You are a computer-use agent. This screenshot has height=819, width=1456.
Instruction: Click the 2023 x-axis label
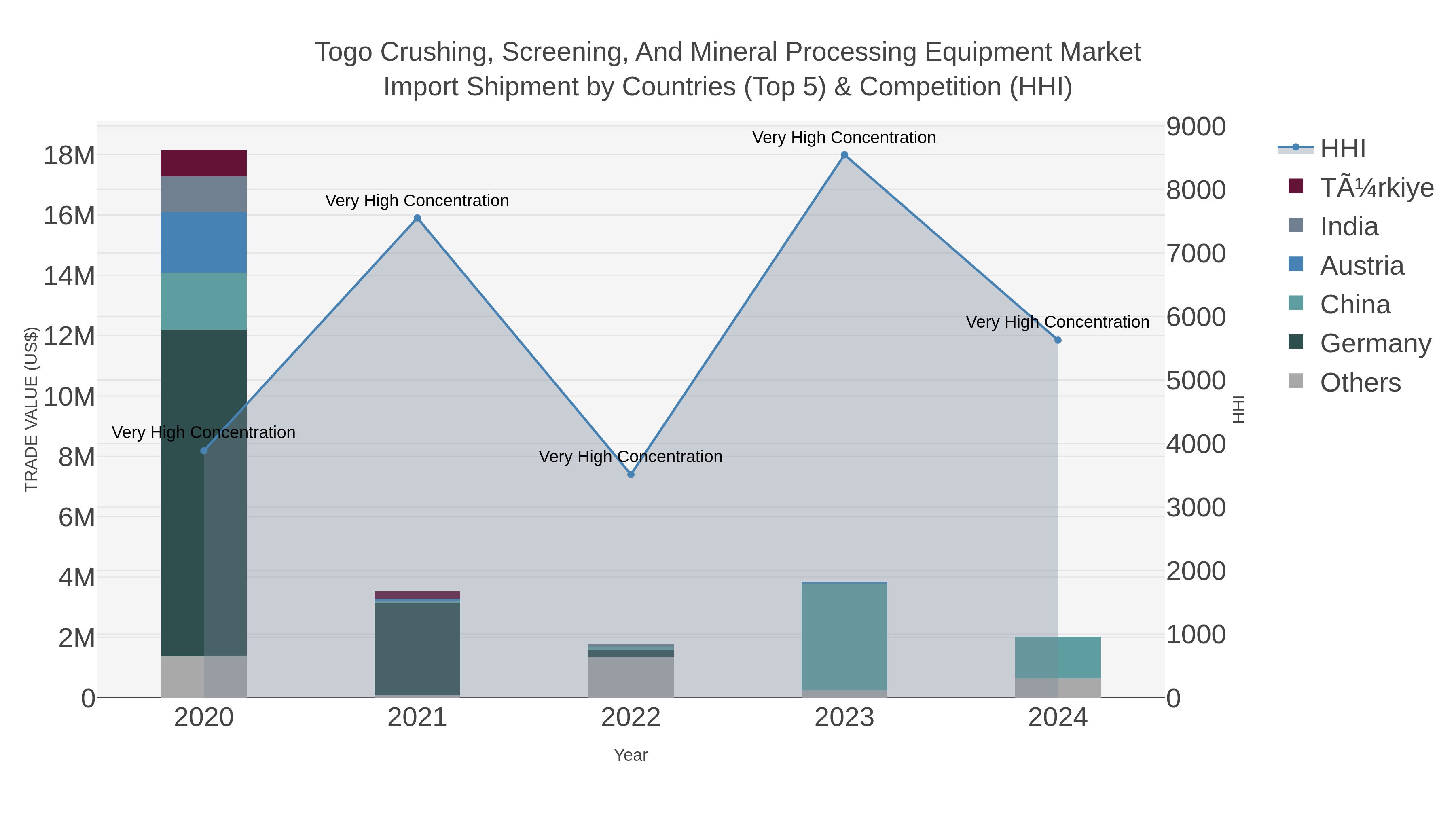pyautogui.click(x=844, y=718)
